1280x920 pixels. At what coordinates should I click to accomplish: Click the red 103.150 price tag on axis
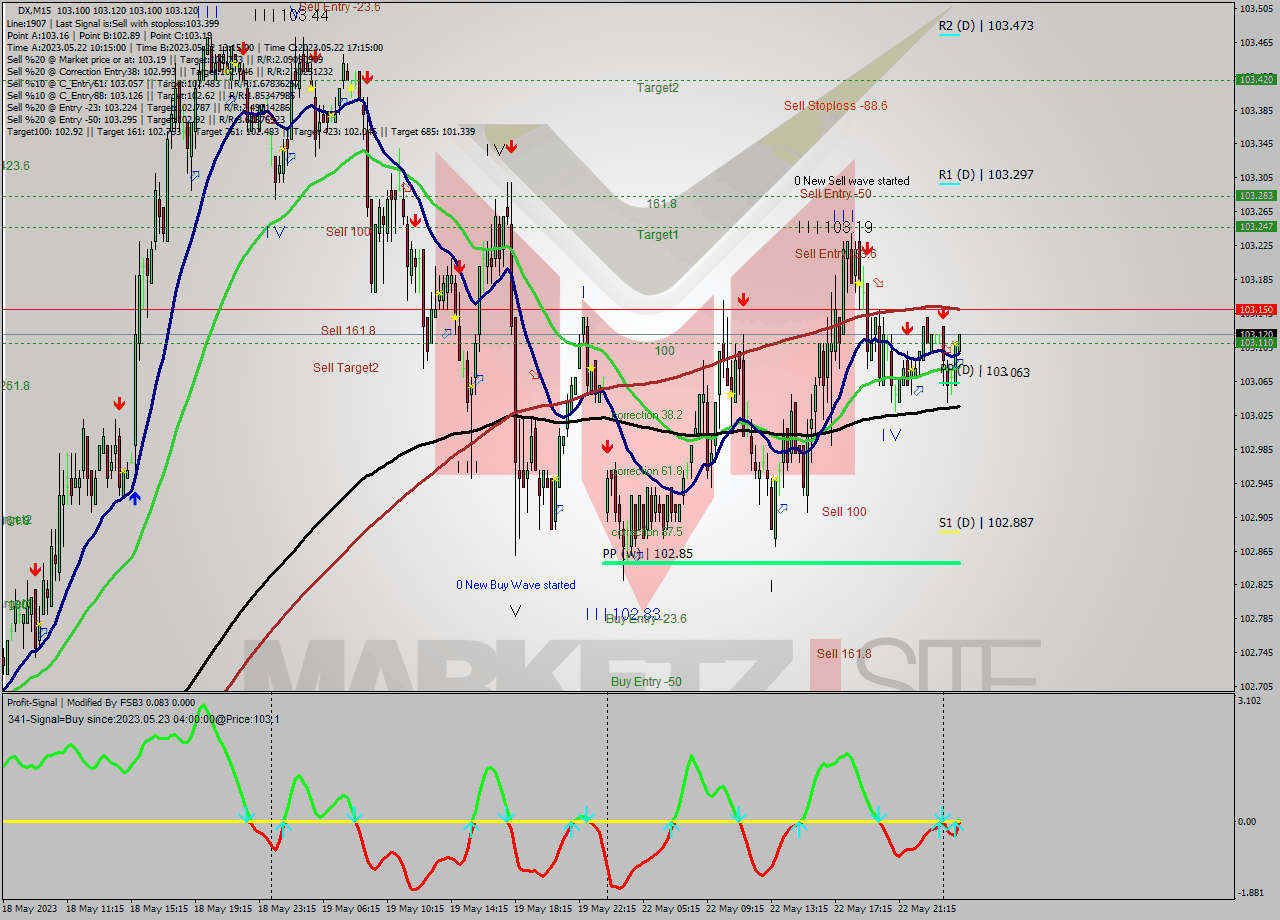(x=1256, y=310)
